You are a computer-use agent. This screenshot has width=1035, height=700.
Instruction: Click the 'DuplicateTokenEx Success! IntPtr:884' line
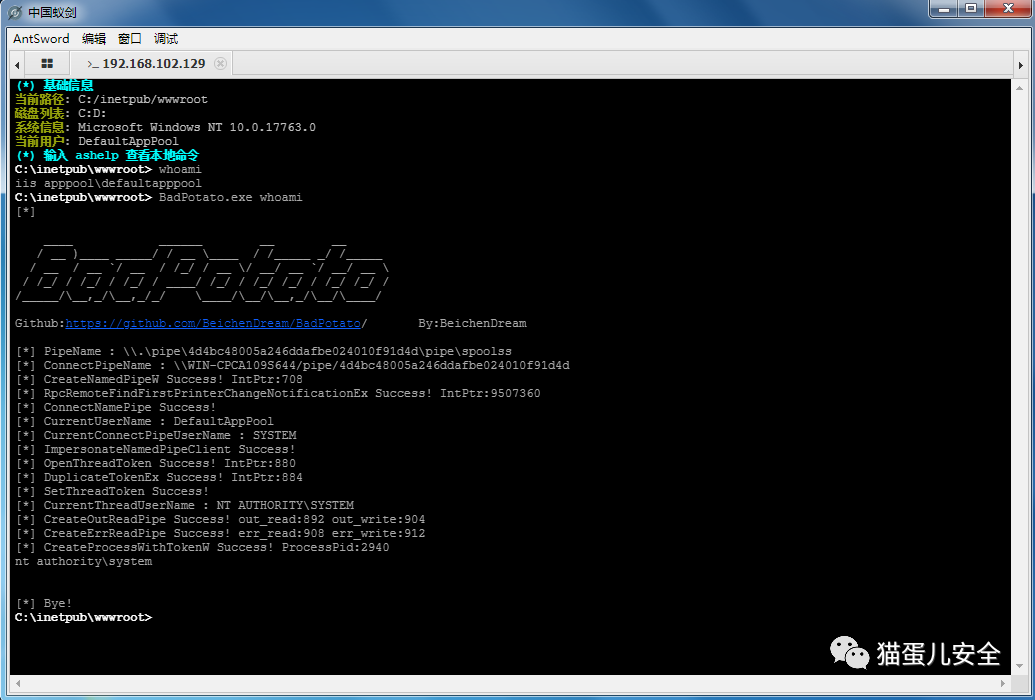pos(158,477)
